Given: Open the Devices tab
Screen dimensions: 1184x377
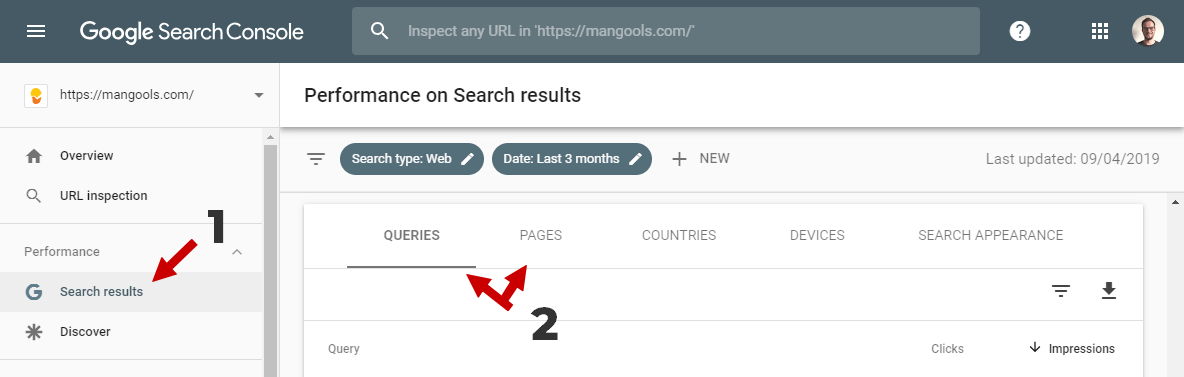Looking at the screenshot, I should coord(817,235).
